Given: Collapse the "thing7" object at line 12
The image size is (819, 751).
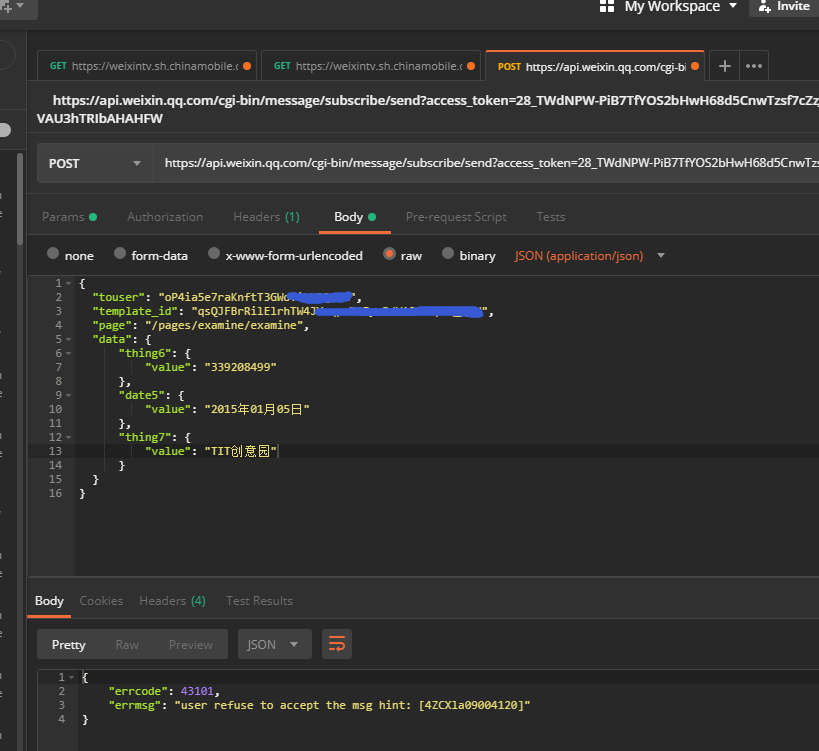Looking at the screenshot, I should pos(68,437).
